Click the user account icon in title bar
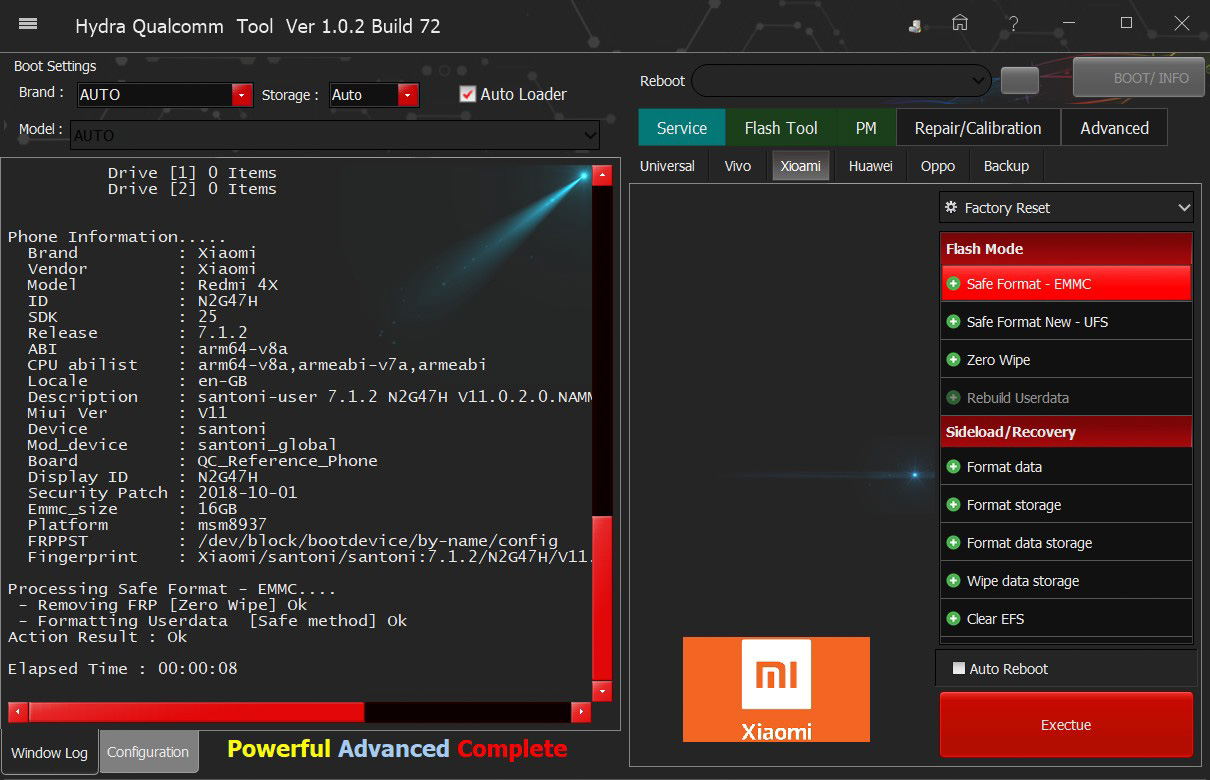Viewport: 1210px width, 780px height. tap(915, 25)
